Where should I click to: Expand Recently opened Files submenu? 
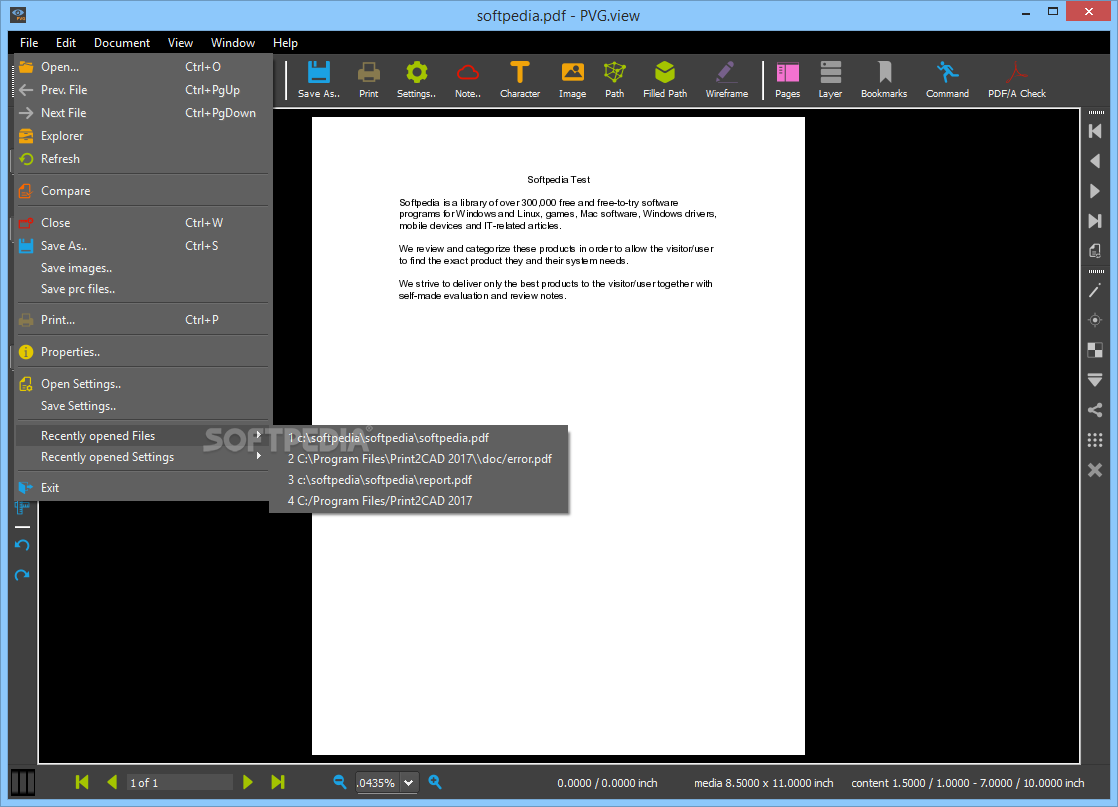[143, 436]
